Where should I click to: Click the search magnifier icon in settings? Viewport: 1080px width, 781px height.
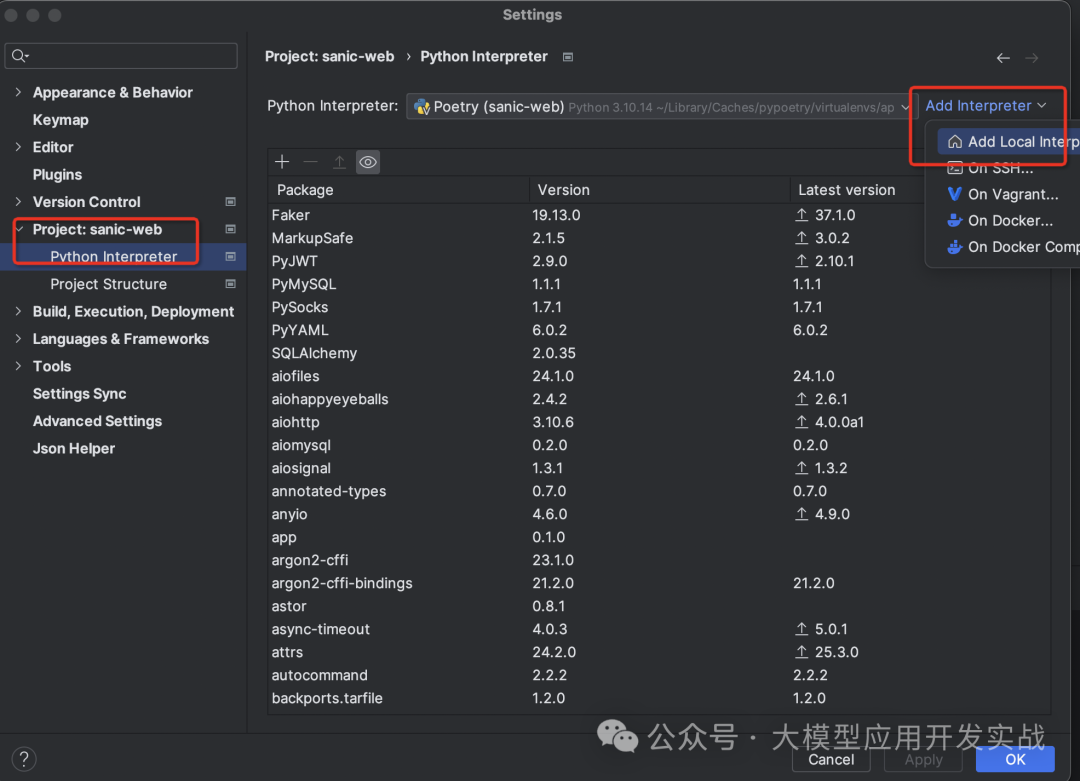[x=20, y=56]
